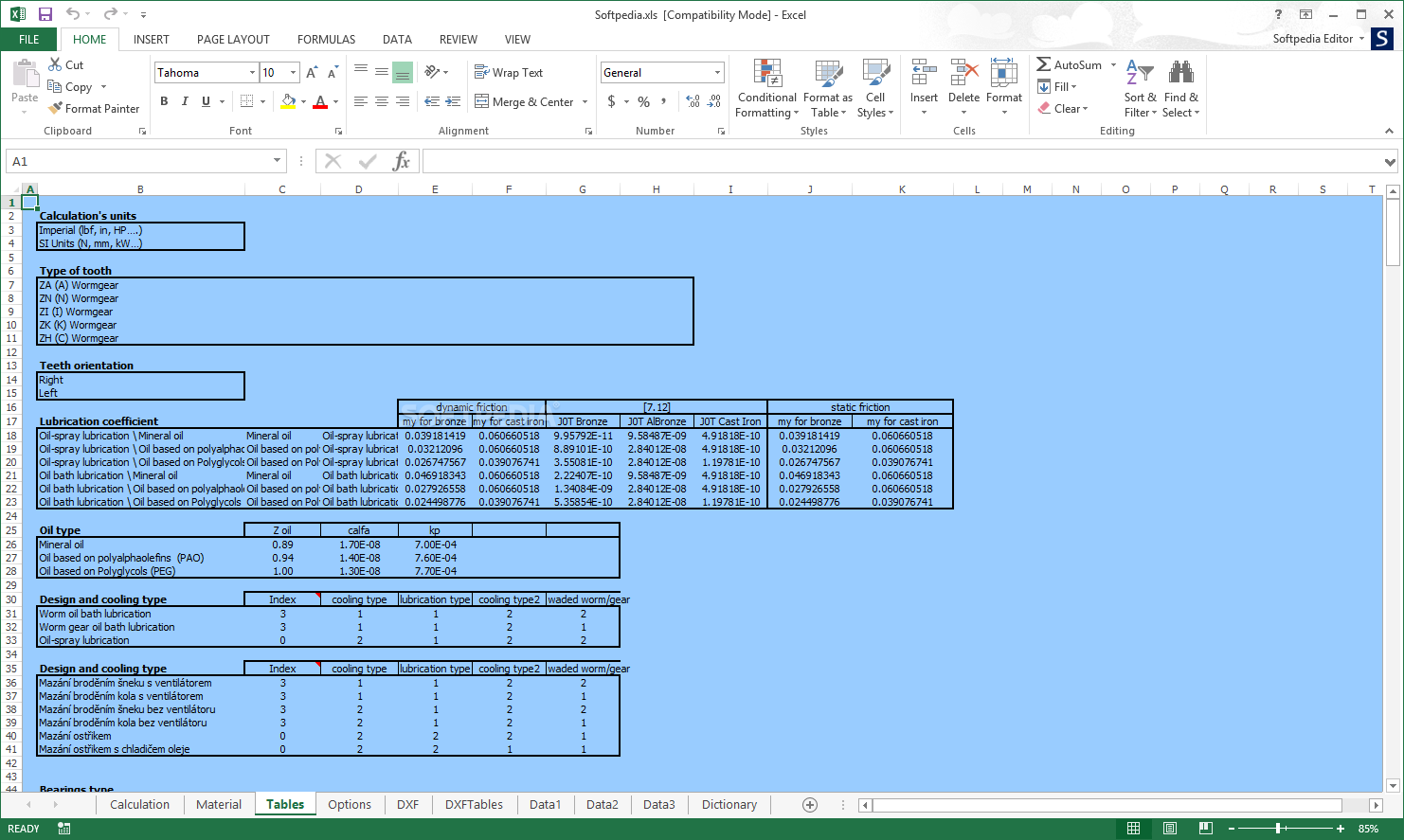Click the Format cells button

click(x=1004, y=88)
